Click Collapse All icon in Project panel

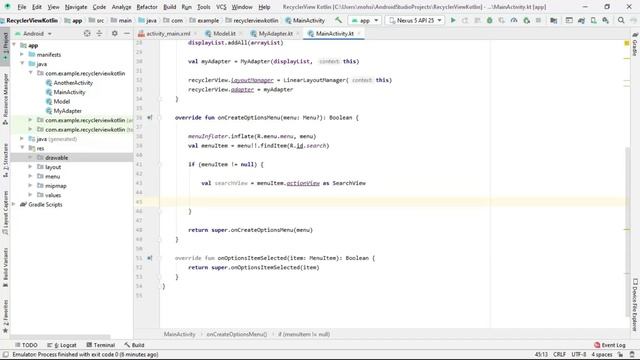pyautogui.click(x=99, y=33)
